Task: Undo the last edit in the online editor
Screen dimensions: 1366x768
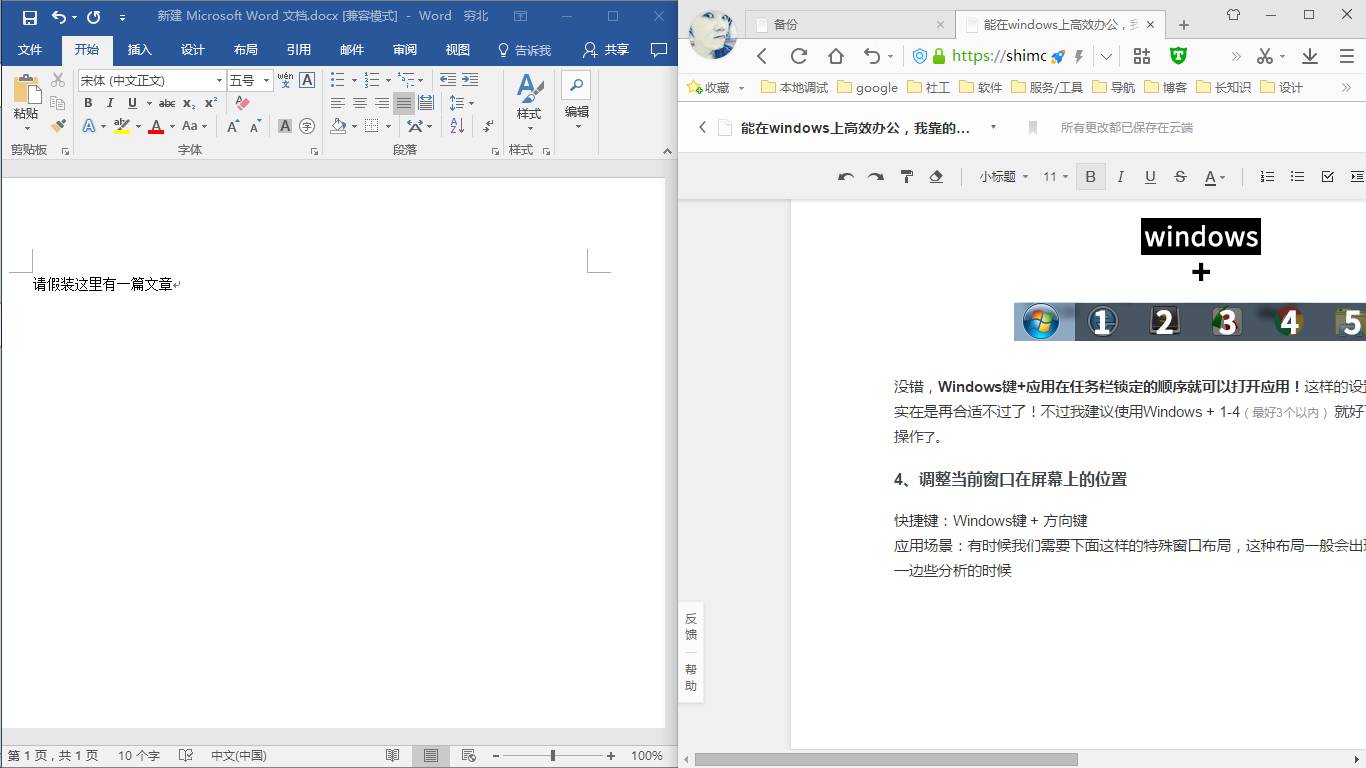Action: click(846, 177)
